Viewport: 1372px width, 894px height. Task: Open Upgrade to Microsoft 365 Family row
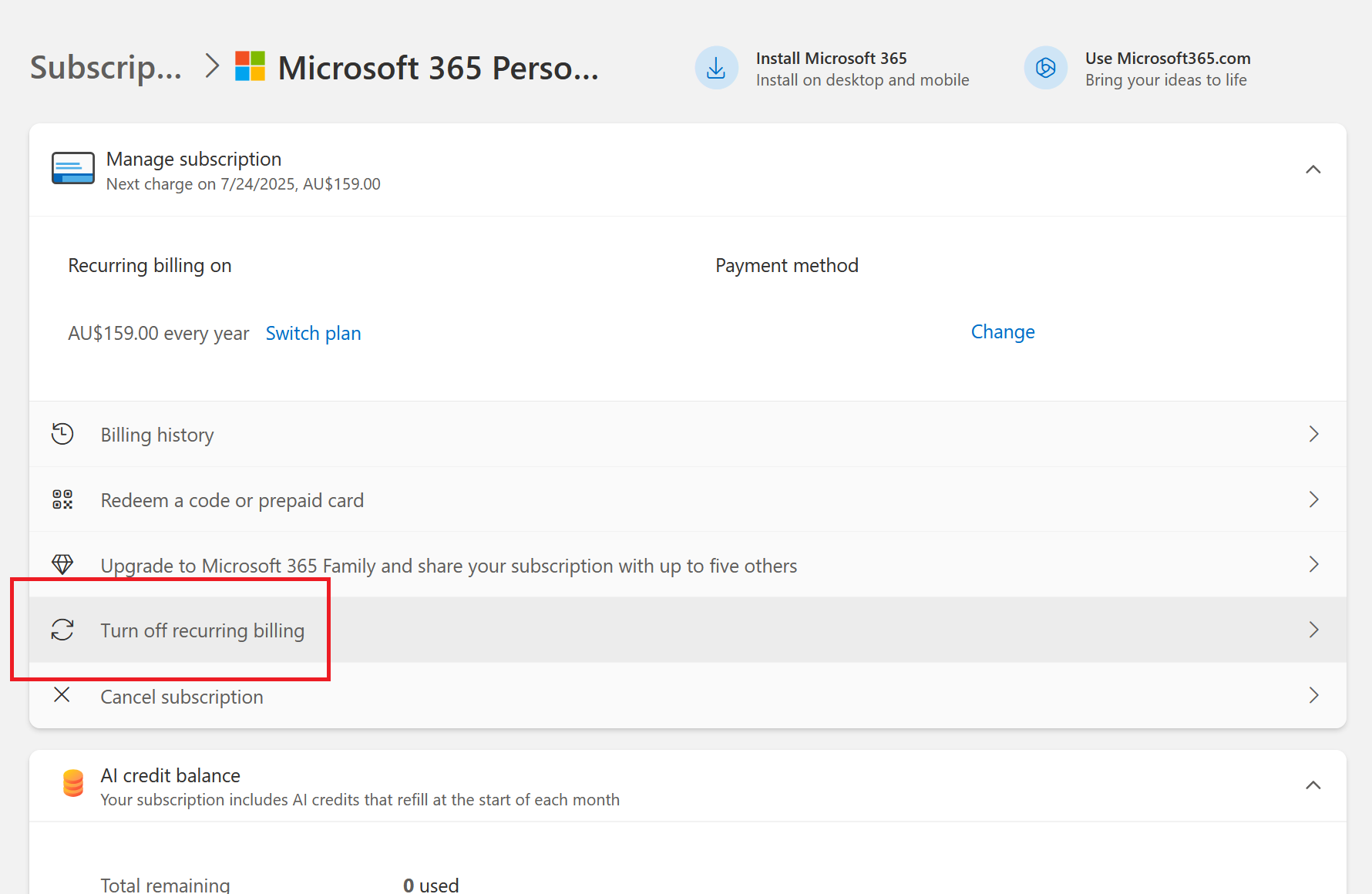click(x=449, y=566)
